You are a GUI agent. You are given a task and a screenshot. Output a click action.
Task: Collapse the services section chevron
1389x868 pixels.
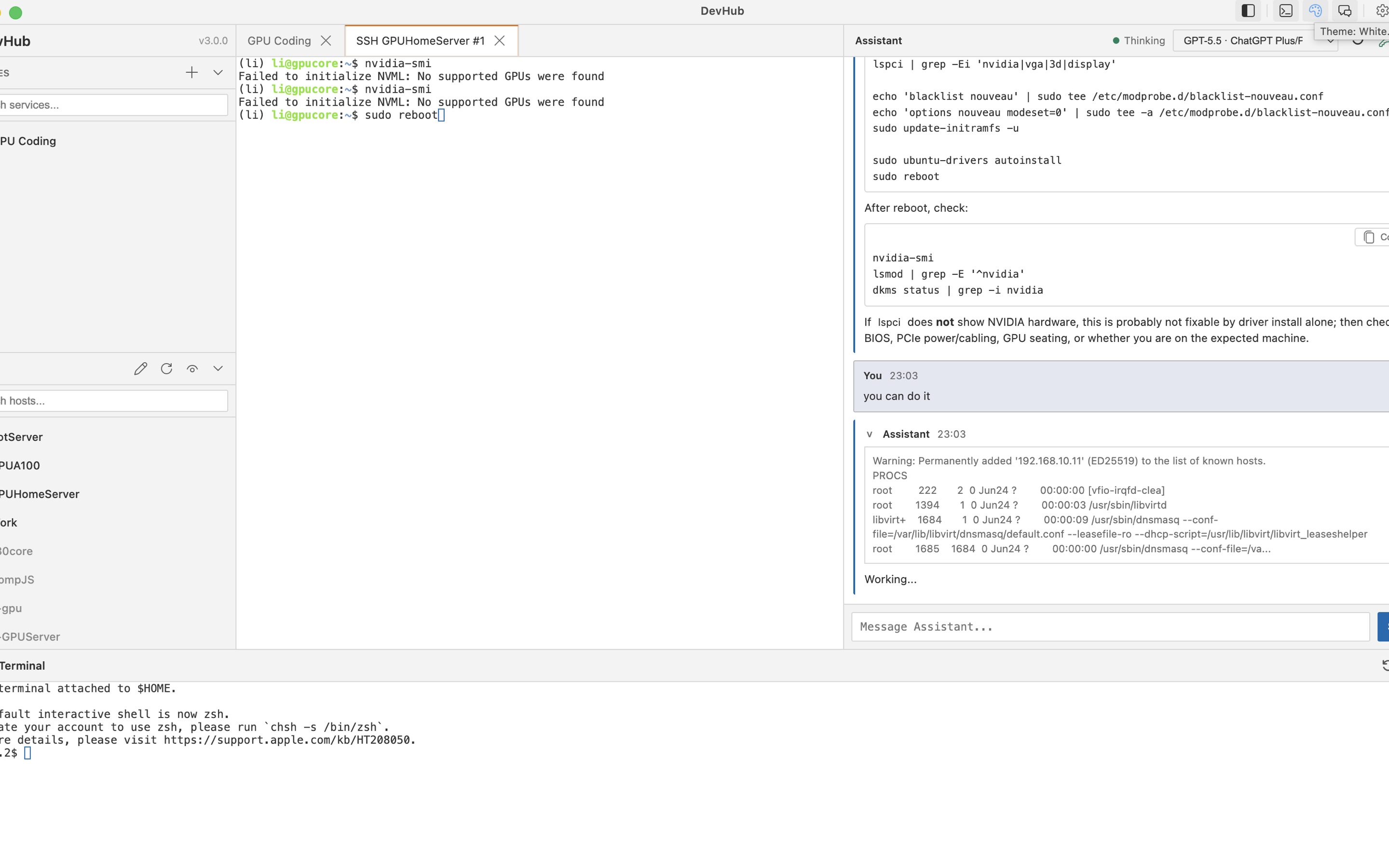point(218,72)
